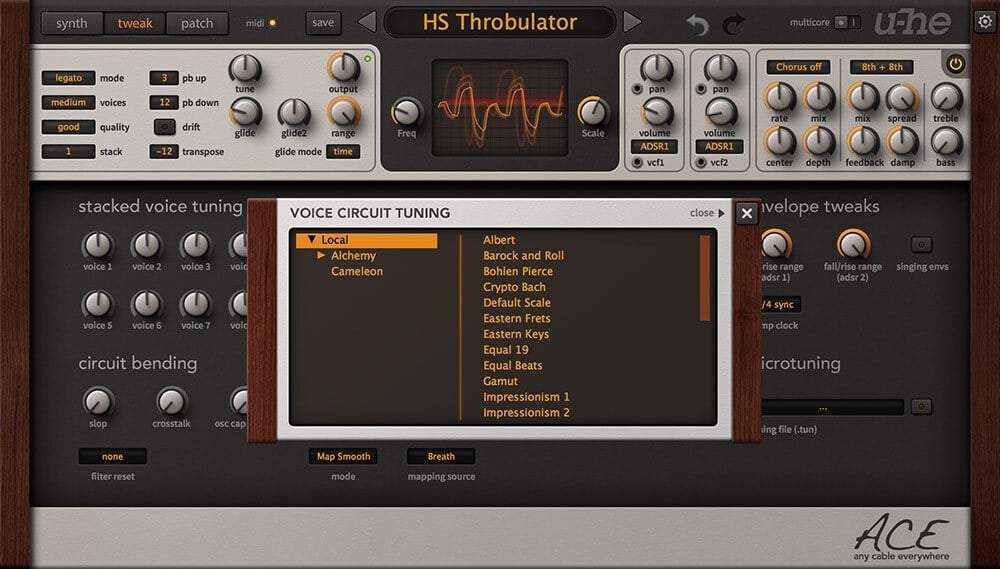This screenshot has width=1000, height=569.
Task: Open the good quality dropdown
Action: (68, 127)
